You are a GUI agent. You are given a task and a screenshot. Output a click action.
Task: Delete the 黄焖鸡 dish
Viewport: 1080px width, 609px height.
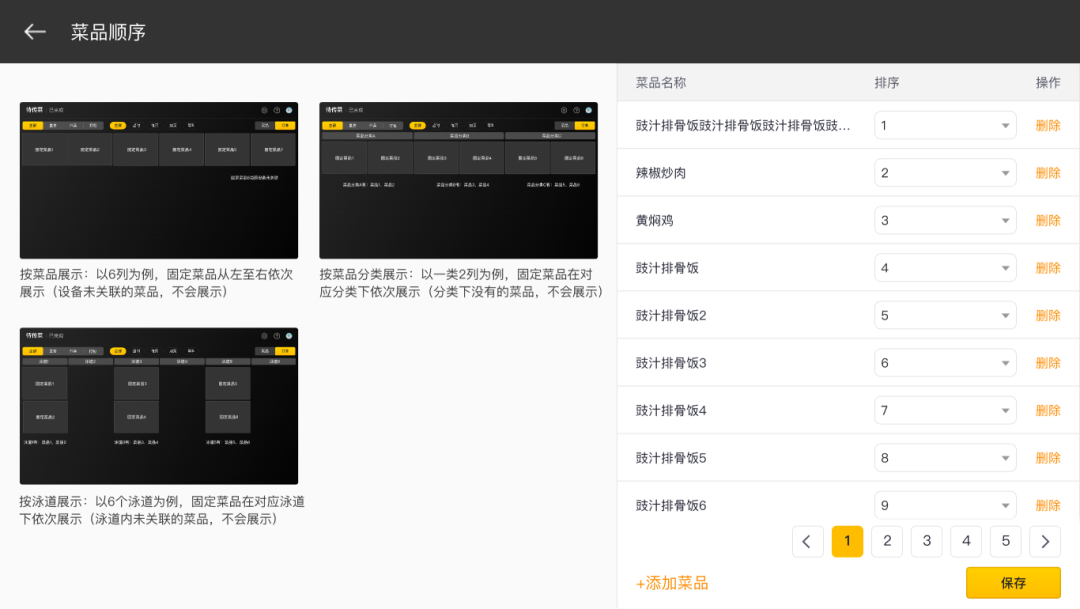(x=1047, y=220)
